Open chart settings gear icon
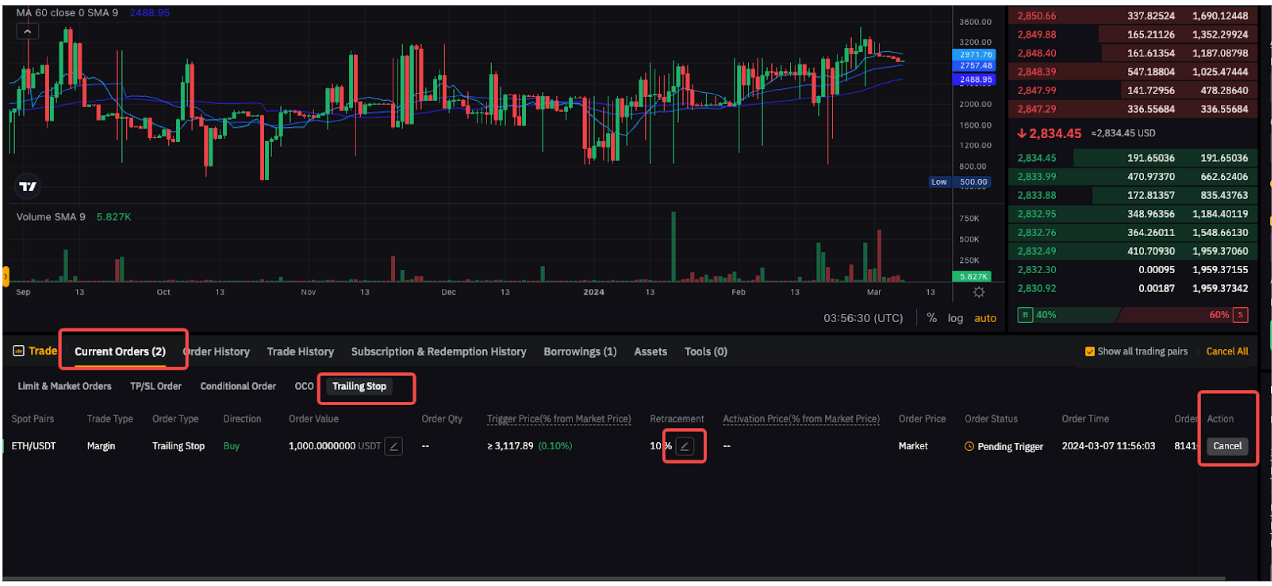The width and height of the screenshot is (1272, 586). [978, 292]
